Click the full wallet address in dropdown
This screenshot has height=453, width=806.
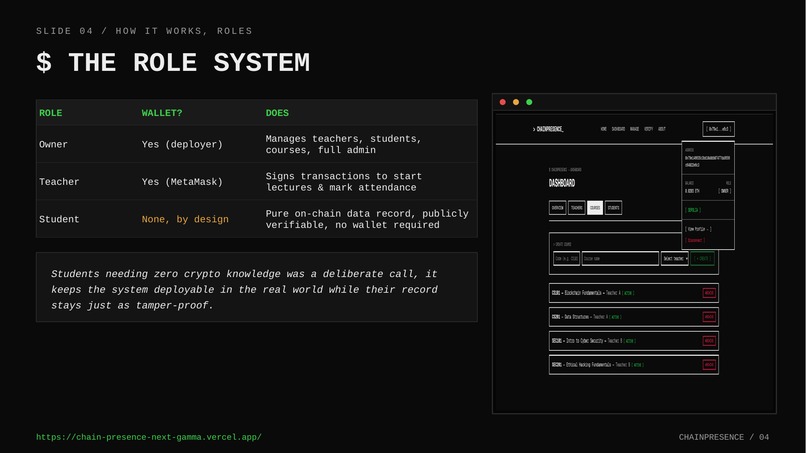click(707, 161)
